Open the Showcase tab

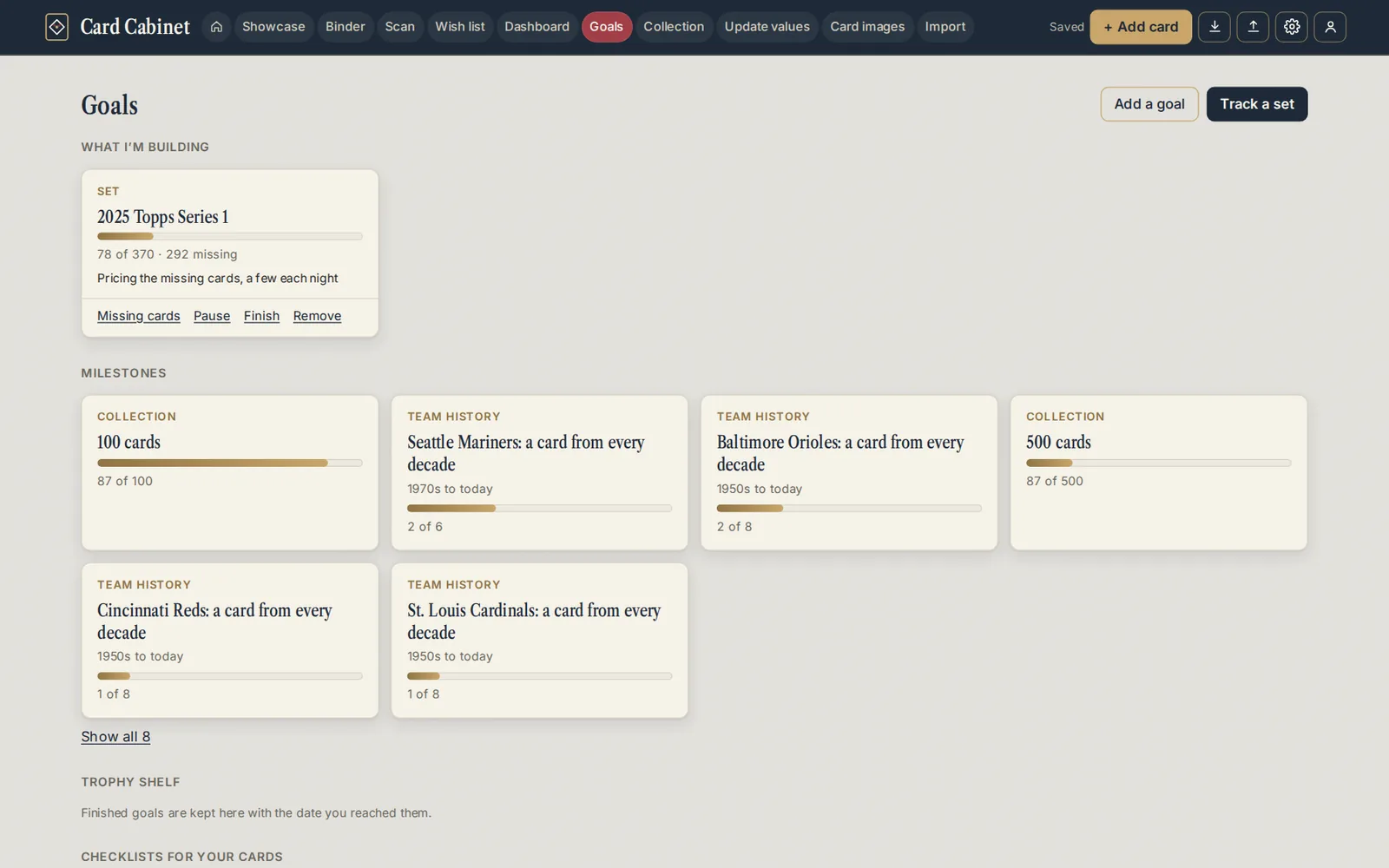point(273,27)
